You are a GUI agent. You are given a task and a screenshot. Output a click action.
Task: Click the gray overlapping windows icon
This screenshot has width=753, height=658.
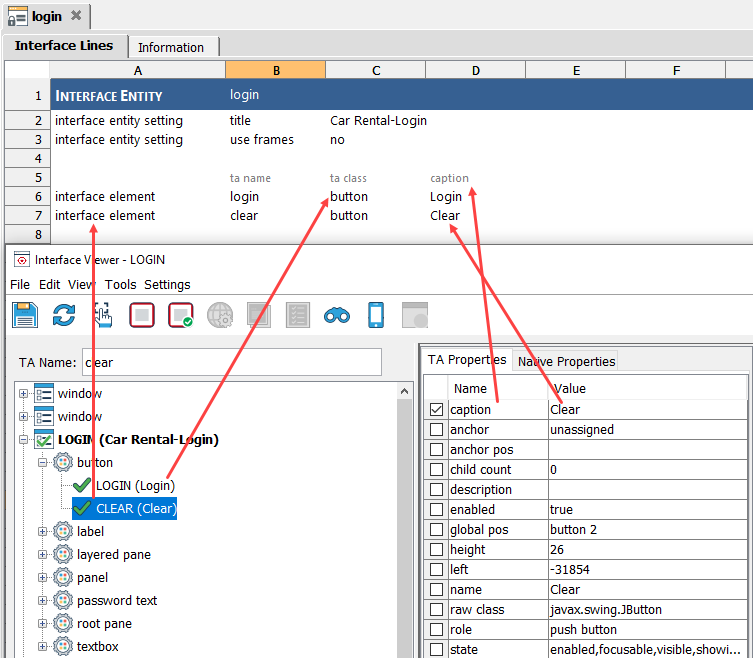(259, 315)
